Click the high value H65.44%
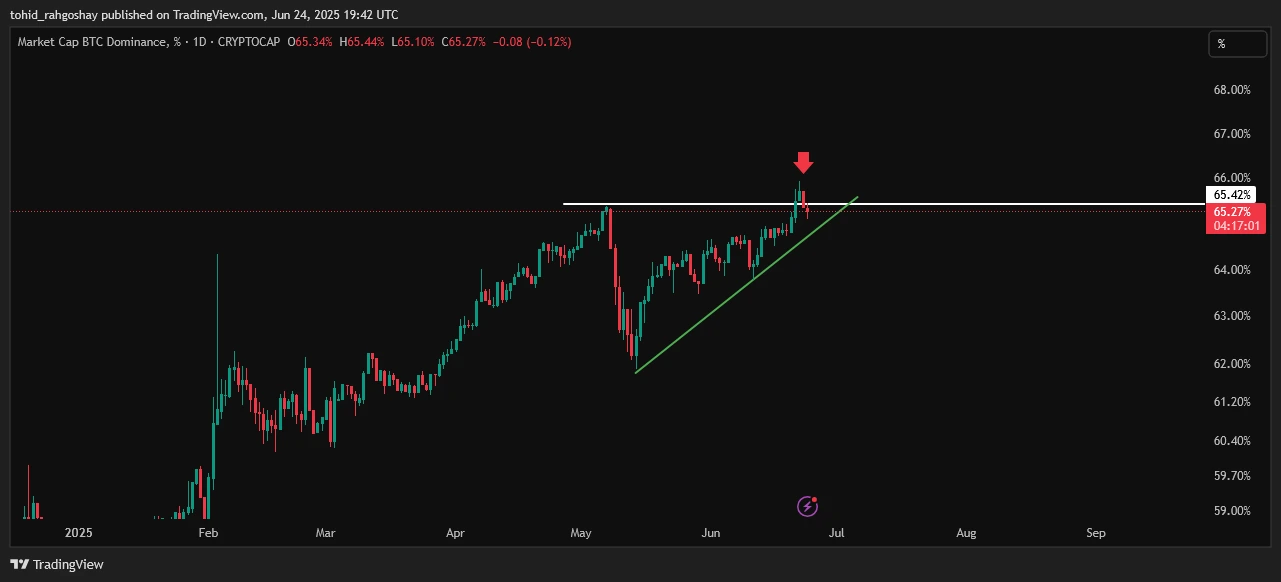 click(x=362, y=42)
